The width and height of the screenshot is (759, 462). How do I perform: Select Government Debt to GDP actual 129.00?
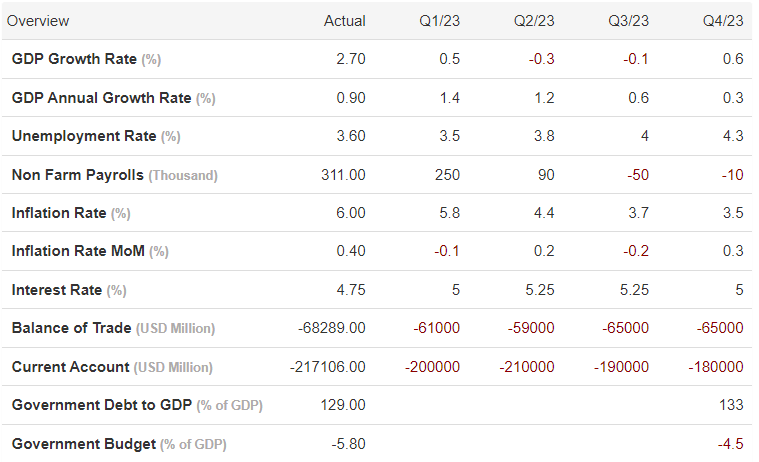point(343,404)
